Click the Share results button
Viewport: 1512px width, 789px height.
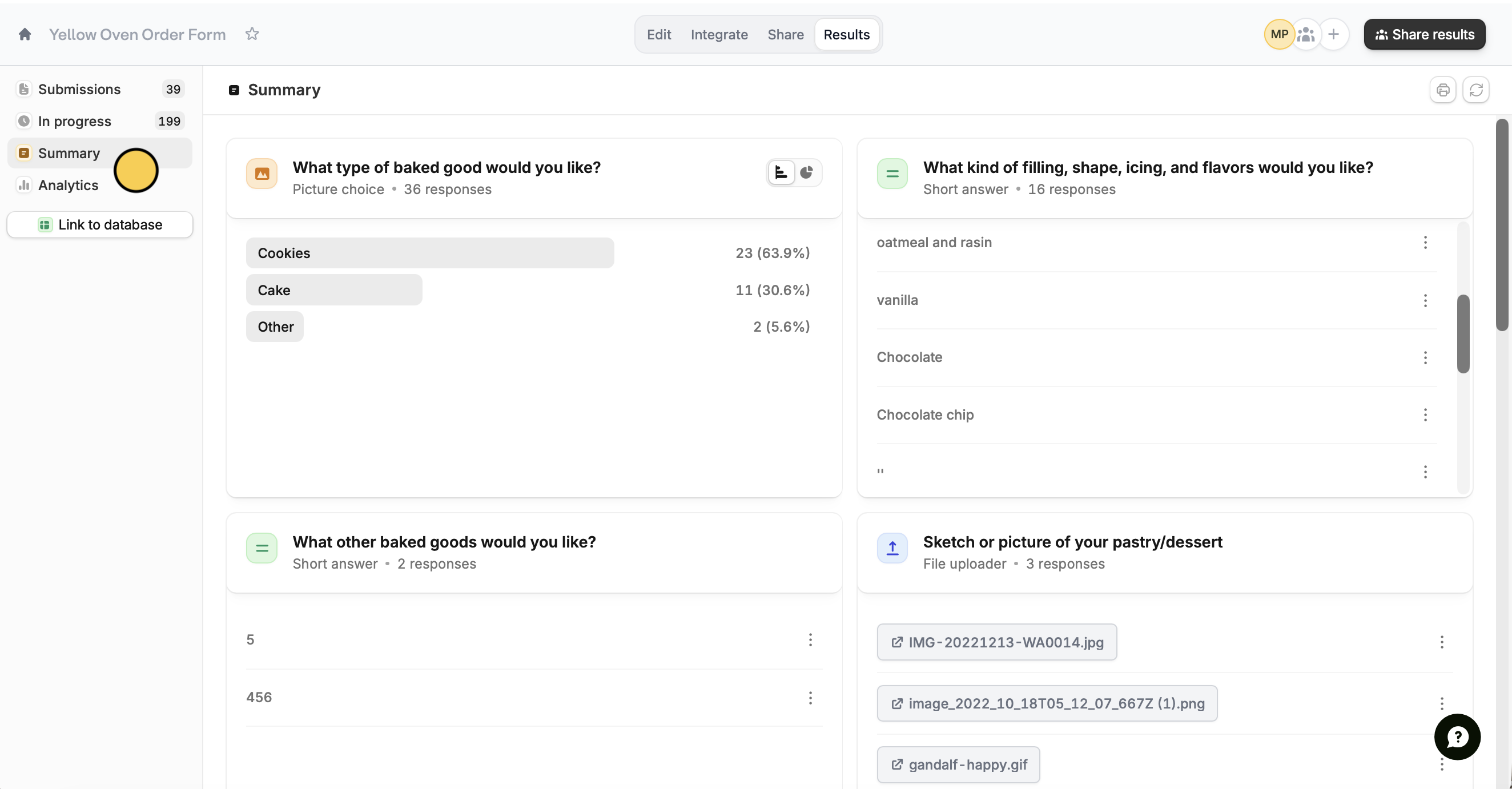tap(1424, 34)
